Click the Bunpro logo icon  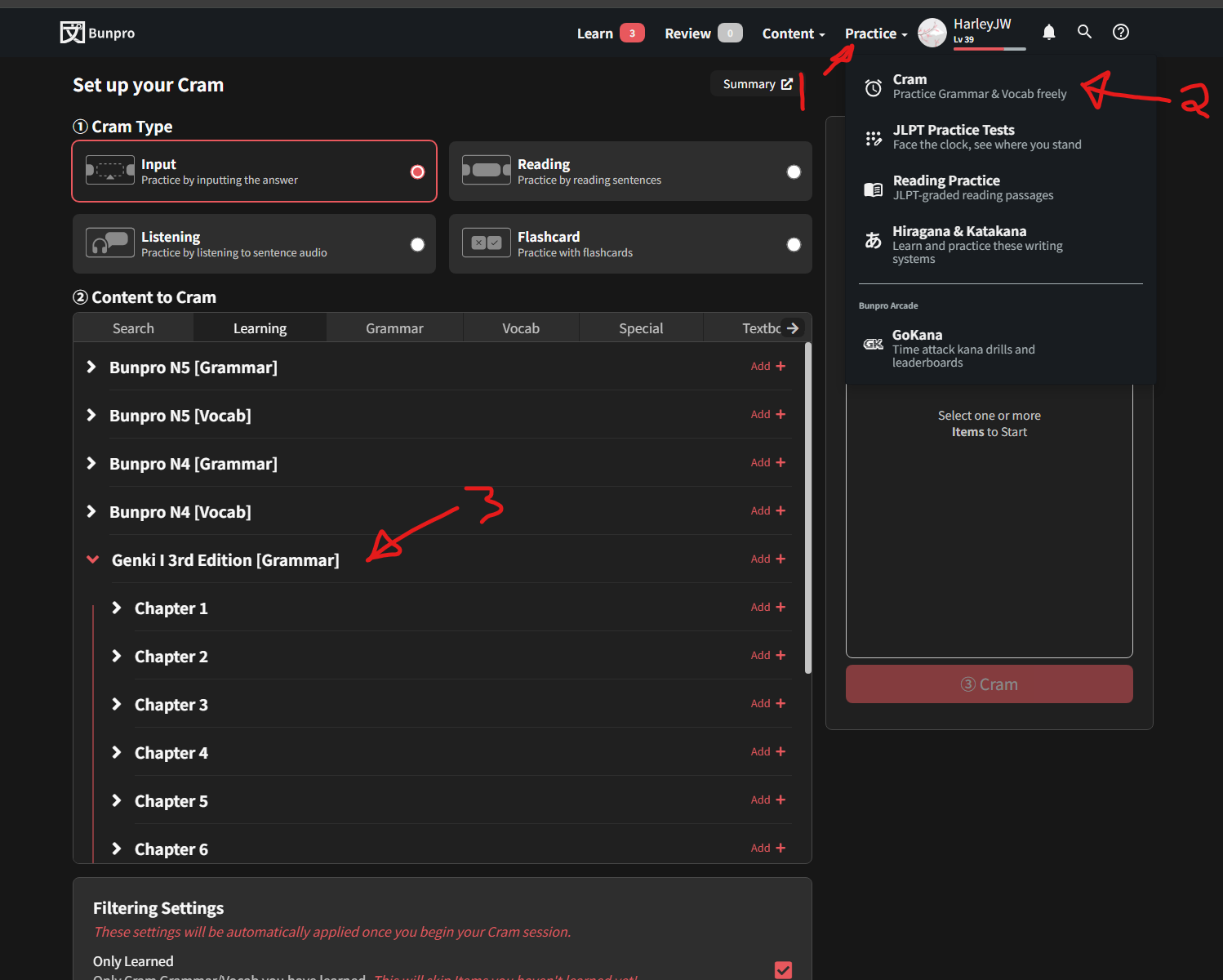click(72, 33)
